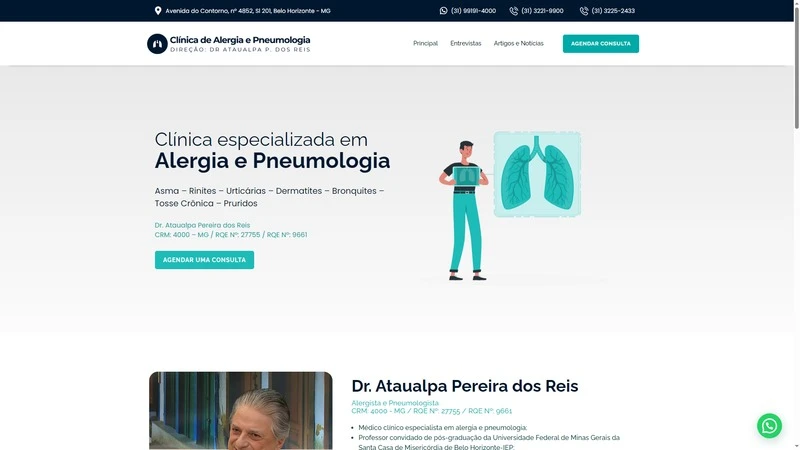Viewport: 800px width, 450px height.
Task: Click 'Alergista e Pneumologista' subtitle text
Action: (x=395, y=403)
